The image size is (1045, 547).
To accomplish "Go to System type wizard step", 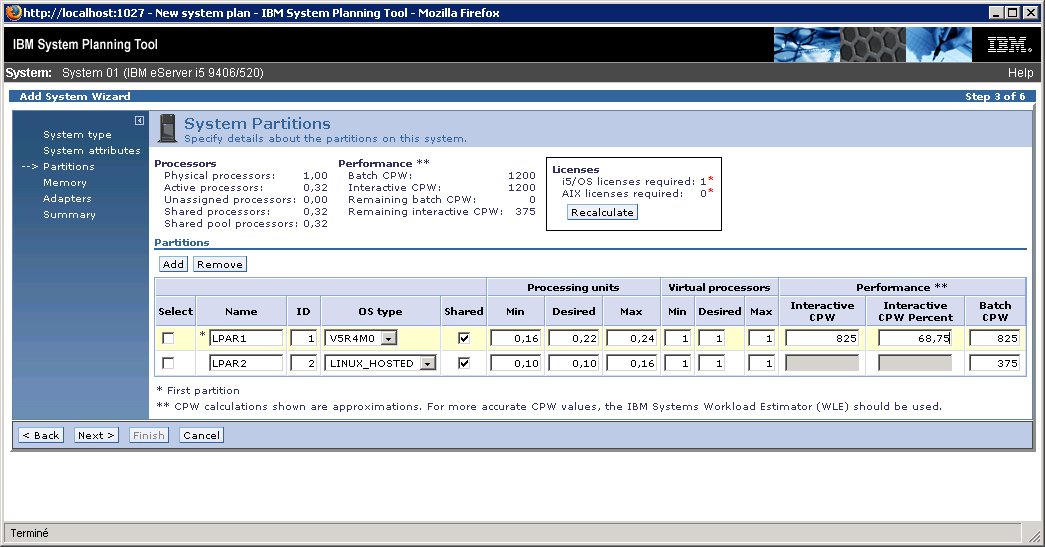I will 77,135.
